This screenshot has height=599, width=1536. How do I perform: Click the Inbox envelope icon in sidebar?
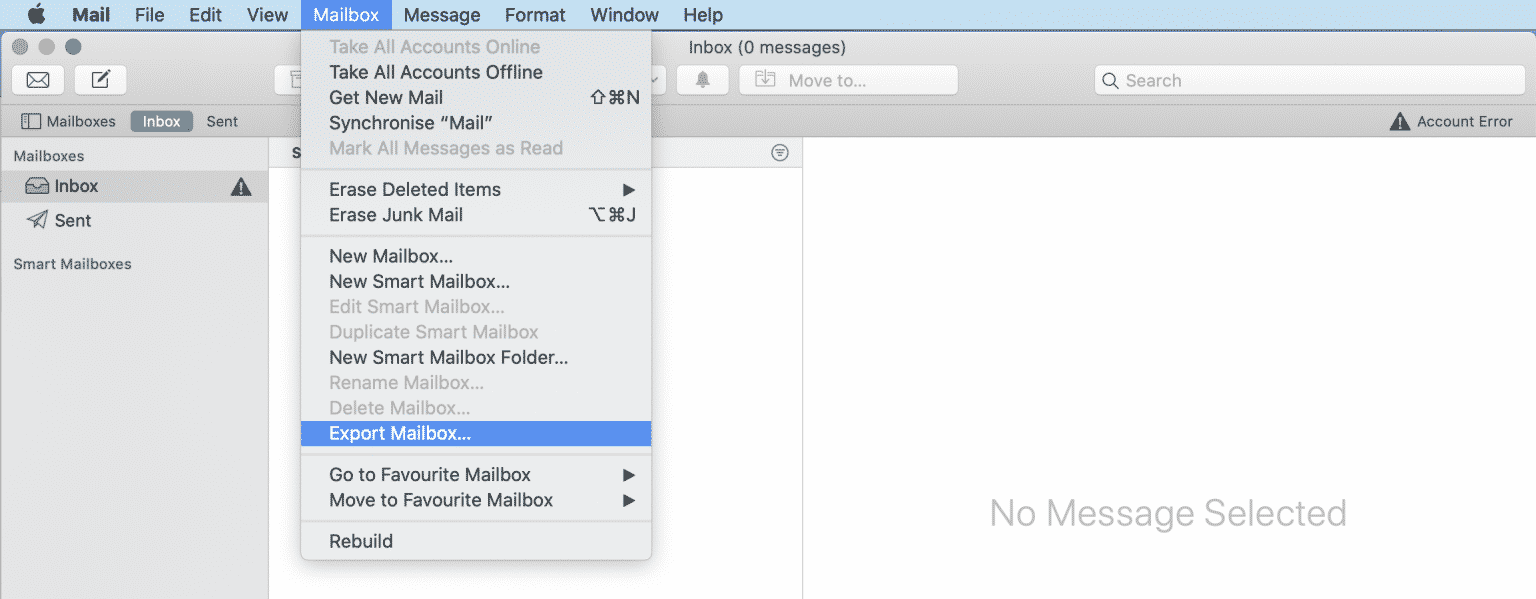(x=37, y=185)
